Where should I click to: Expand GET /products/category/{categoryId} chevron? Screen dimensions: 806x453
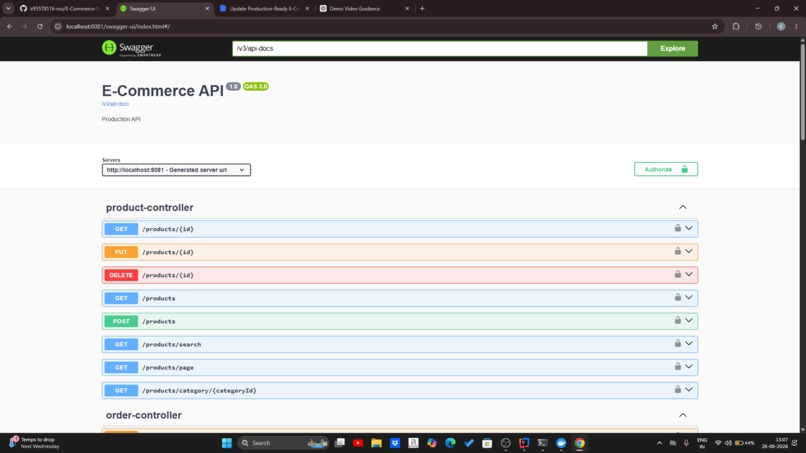click(x=689, y=390)
